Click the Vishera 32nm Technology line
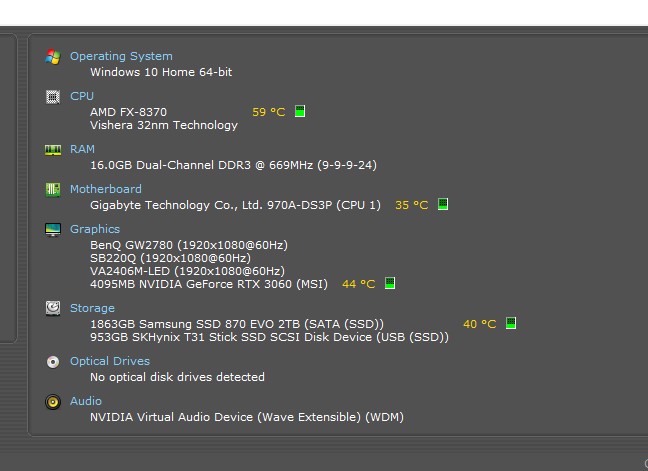Viewport: 648px width, 471px height. pos(164,125)
